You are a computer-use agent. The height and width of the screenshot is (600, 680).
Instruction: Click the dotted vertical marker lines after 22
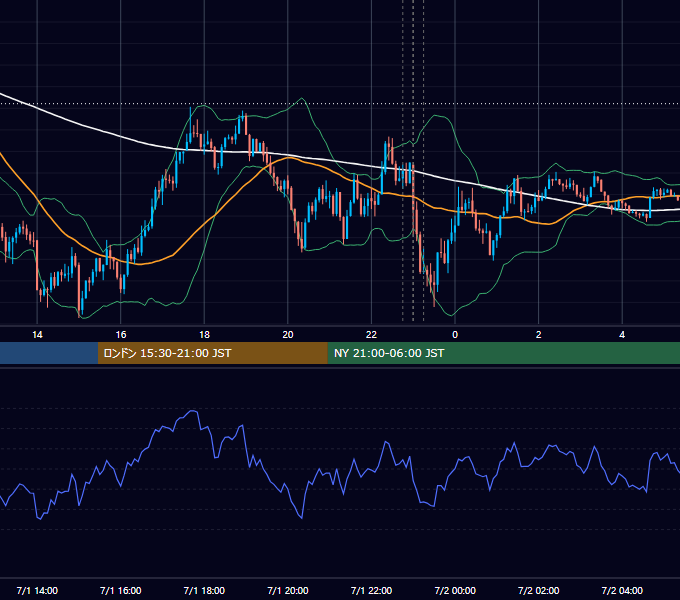413,161
